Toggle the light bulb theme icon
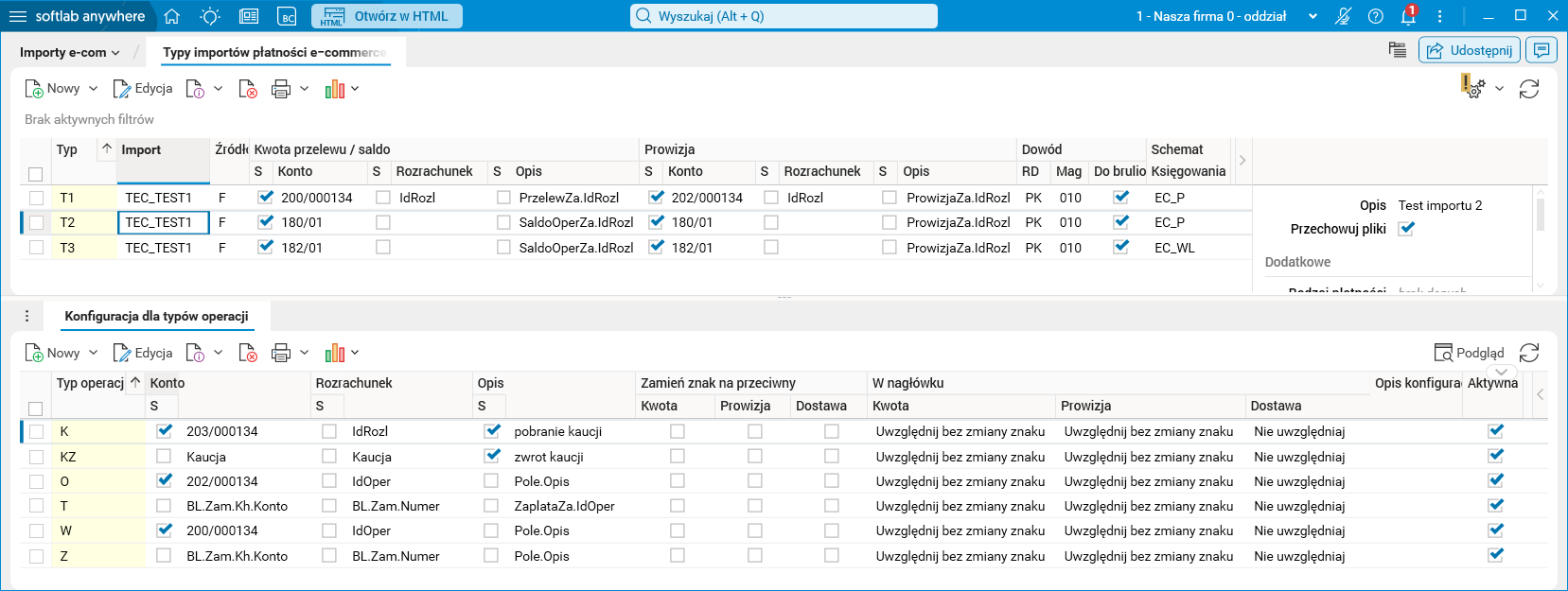The width and height of the screenshot is (1568, 591). pyautogui.click(x=210, y=16)
